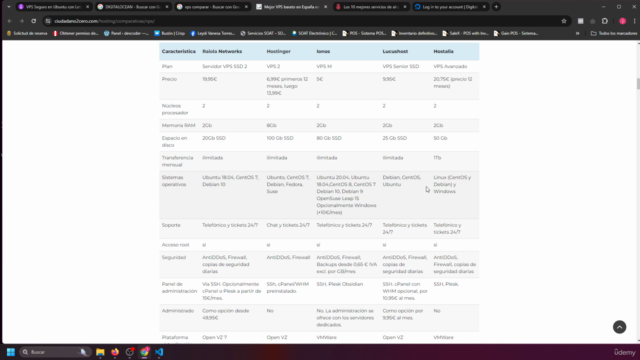This screenshot has width=640, height=360.
Task: Click the 'Hostalia' column header
Action: tap(443, 51)
